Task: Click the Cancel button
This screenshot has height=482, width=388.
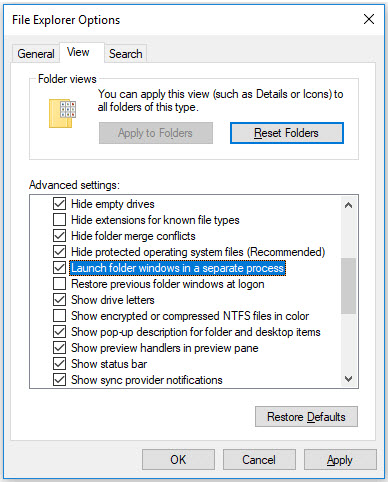Action: 259,460
